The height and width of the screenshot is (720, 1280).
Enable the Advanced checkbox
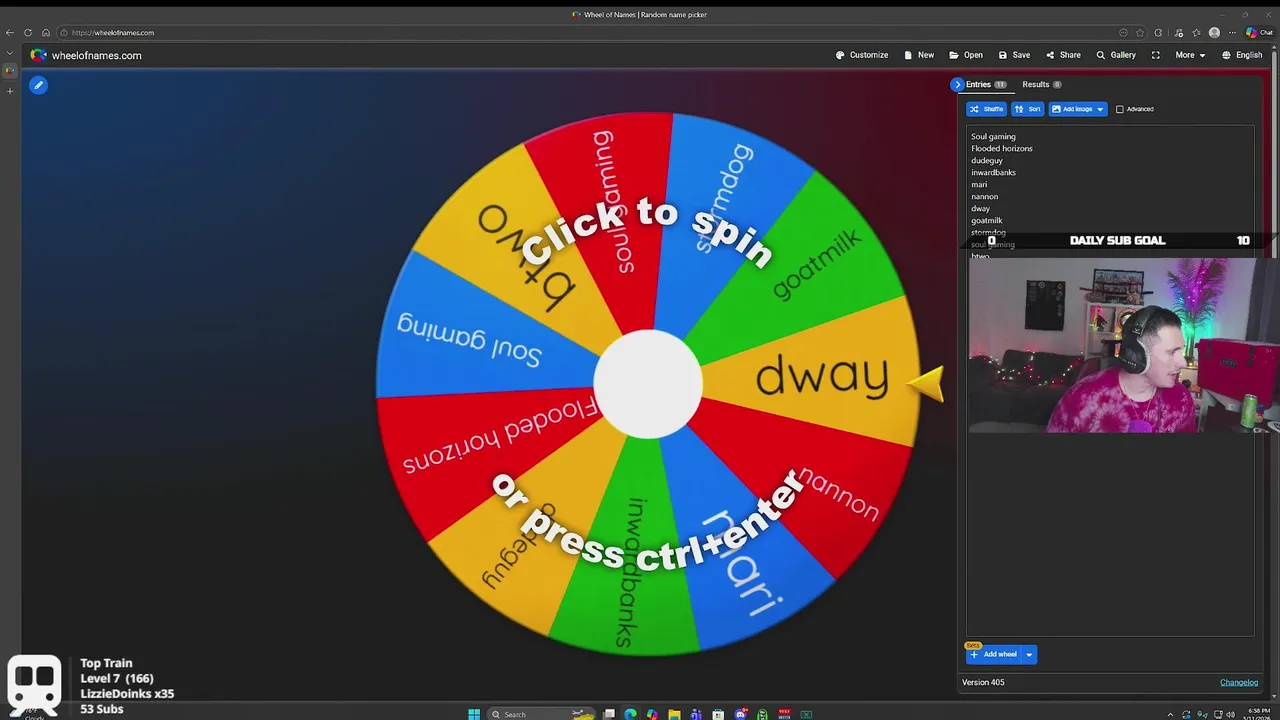coord(1120,109)
